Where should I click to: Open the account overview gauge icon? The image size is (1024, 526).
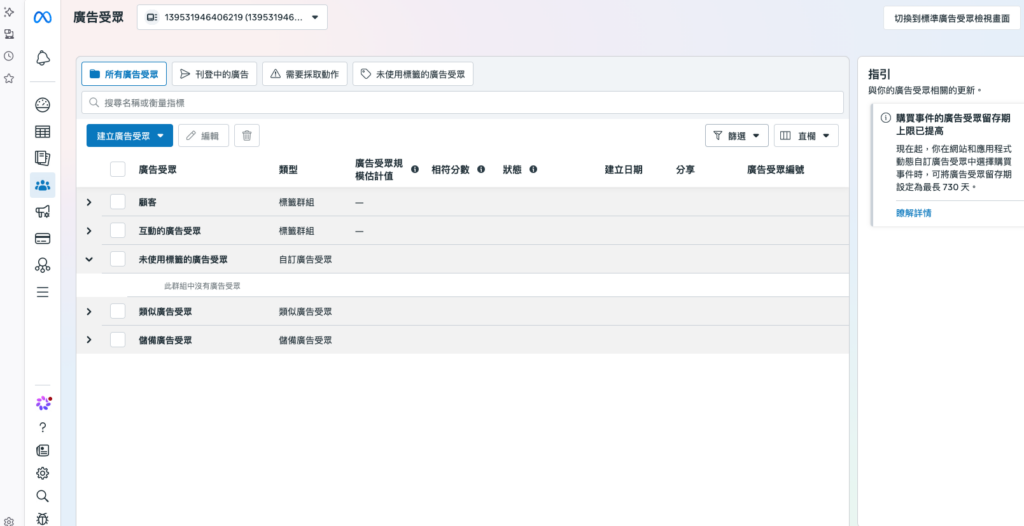point(42,105)
